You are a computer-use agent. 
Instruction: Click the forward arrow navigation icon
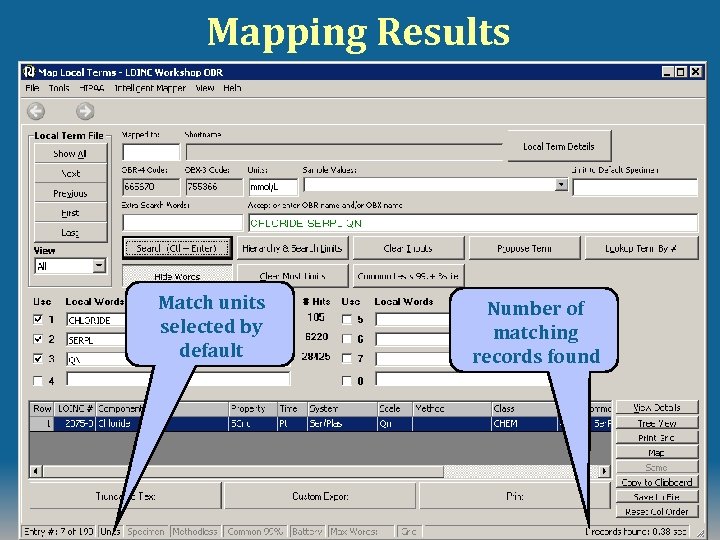(x=85, y=111)
